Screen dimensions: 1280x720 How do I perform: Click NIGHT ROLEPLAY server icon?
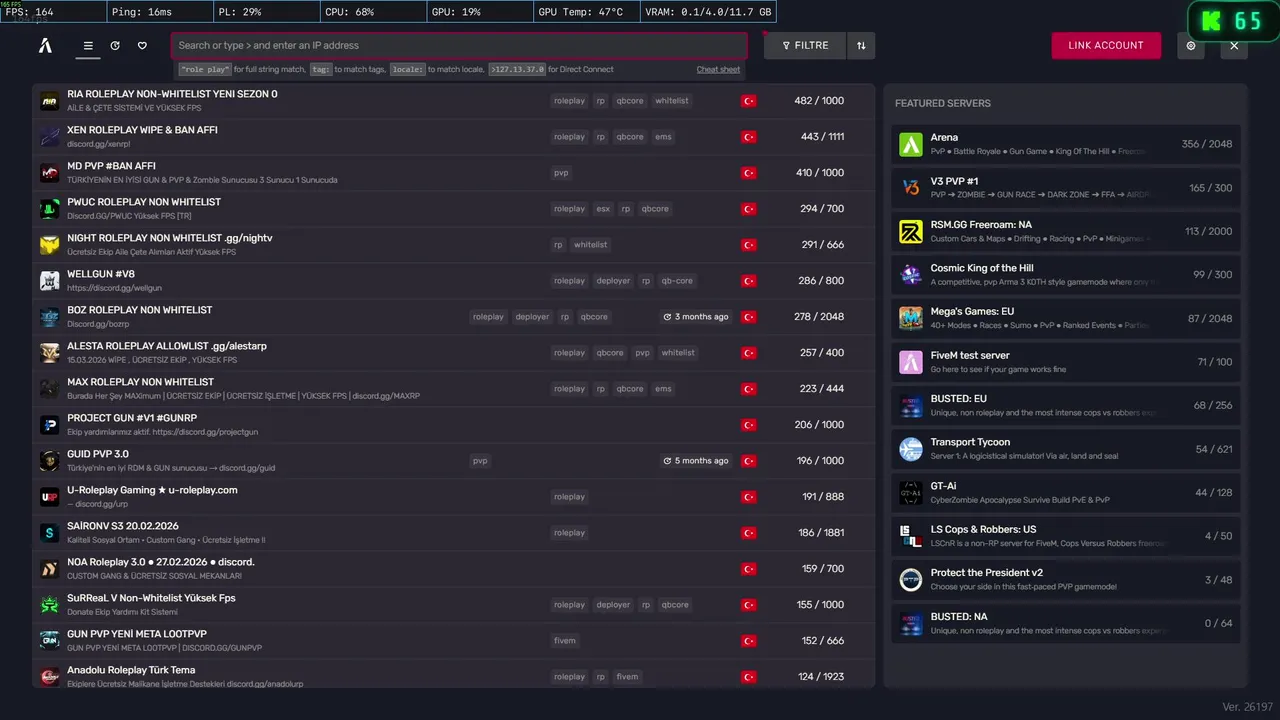click(x=50, y=245)
